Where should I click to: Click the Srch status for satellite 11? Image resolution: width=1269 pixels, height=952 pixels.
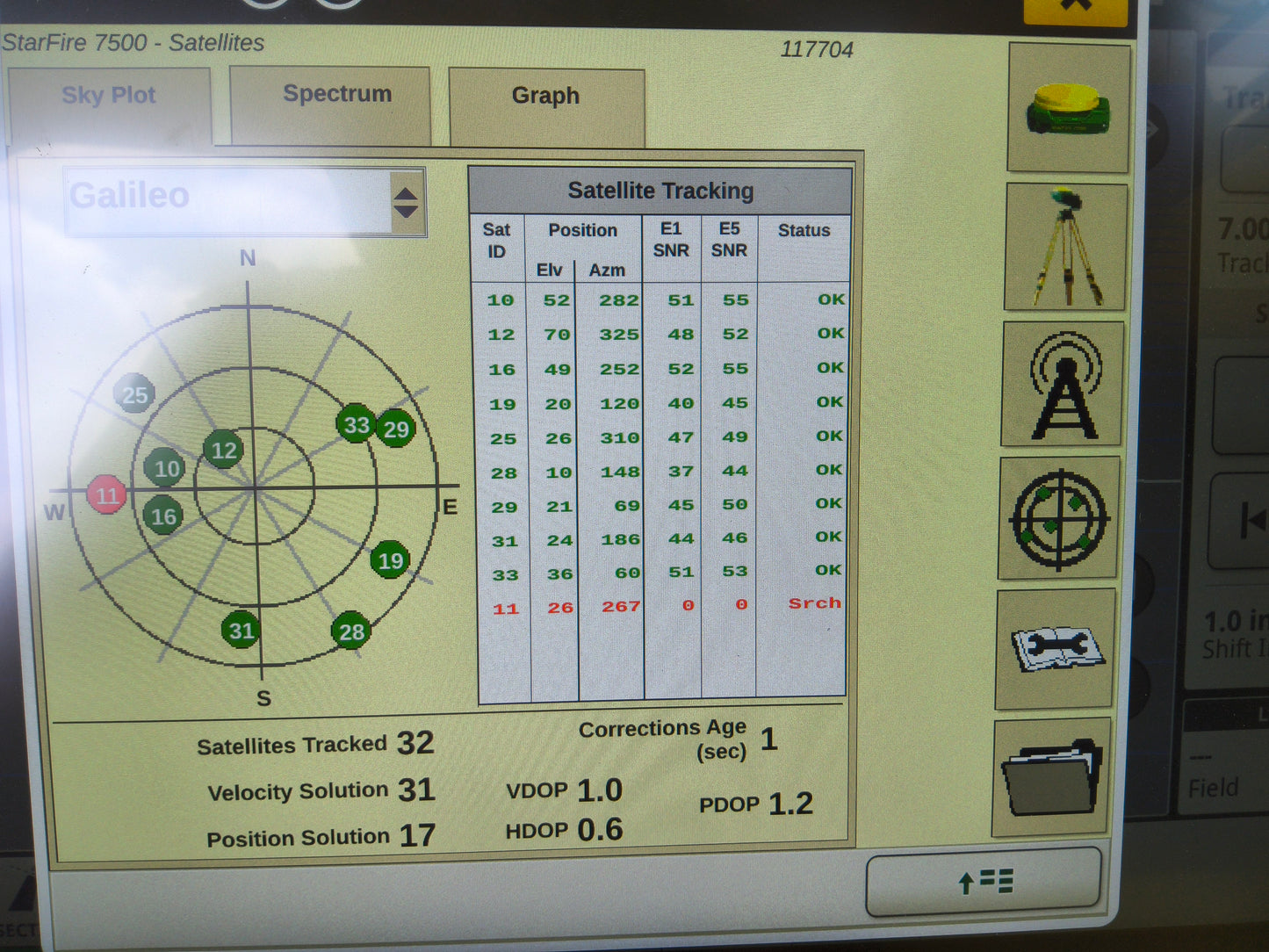815,603
